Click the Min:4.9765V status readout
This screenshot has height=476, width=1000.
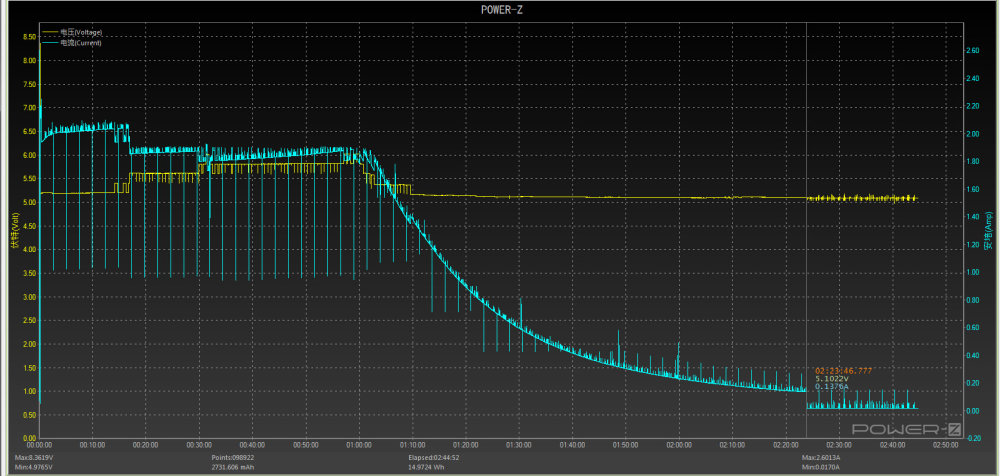pyautogui.click(x=36, y=467)
